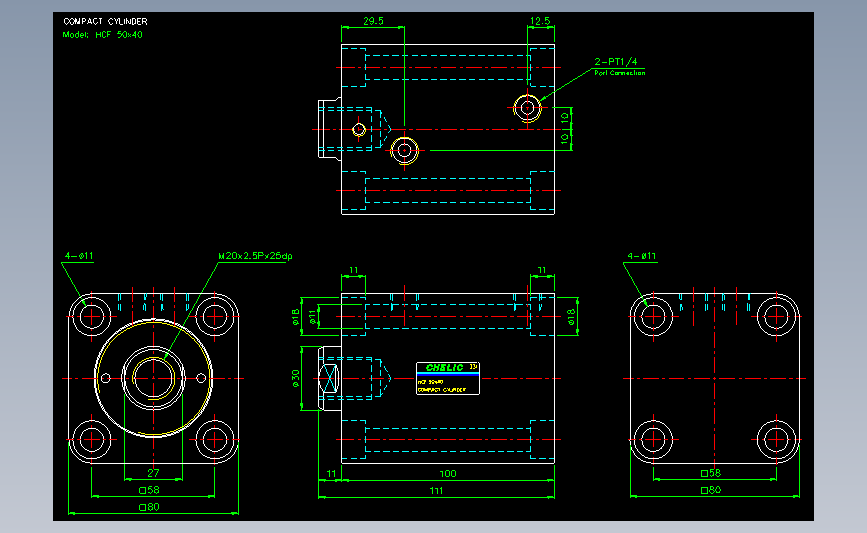
Task: Click the "COMPACT CYLINDER" title text
Action: pos(105,22)
